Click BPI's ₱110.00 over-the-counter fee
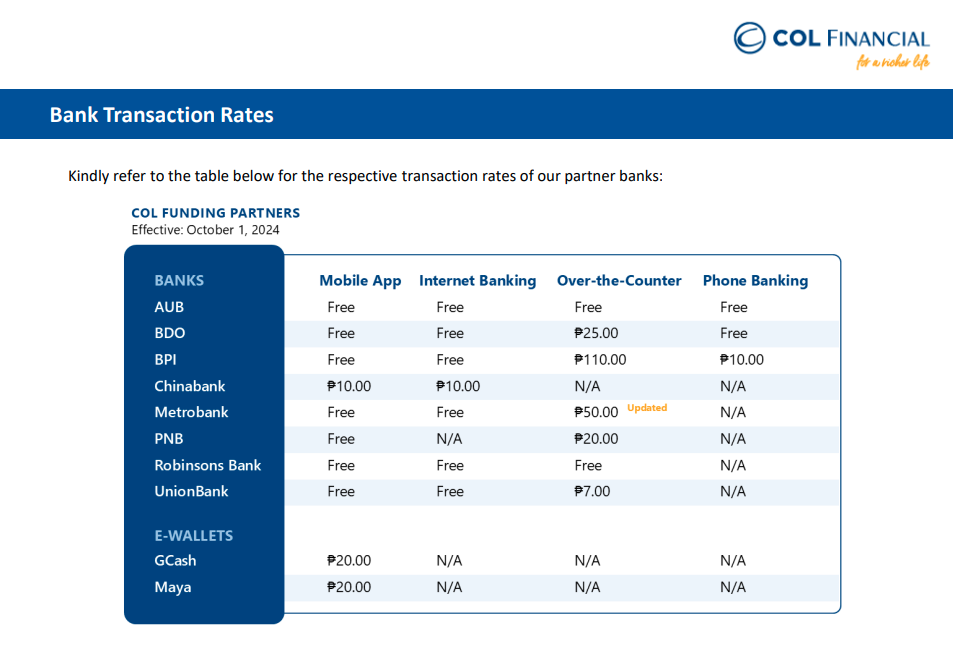The width and height of the screenshot is (953, 650). coord(600,360)
